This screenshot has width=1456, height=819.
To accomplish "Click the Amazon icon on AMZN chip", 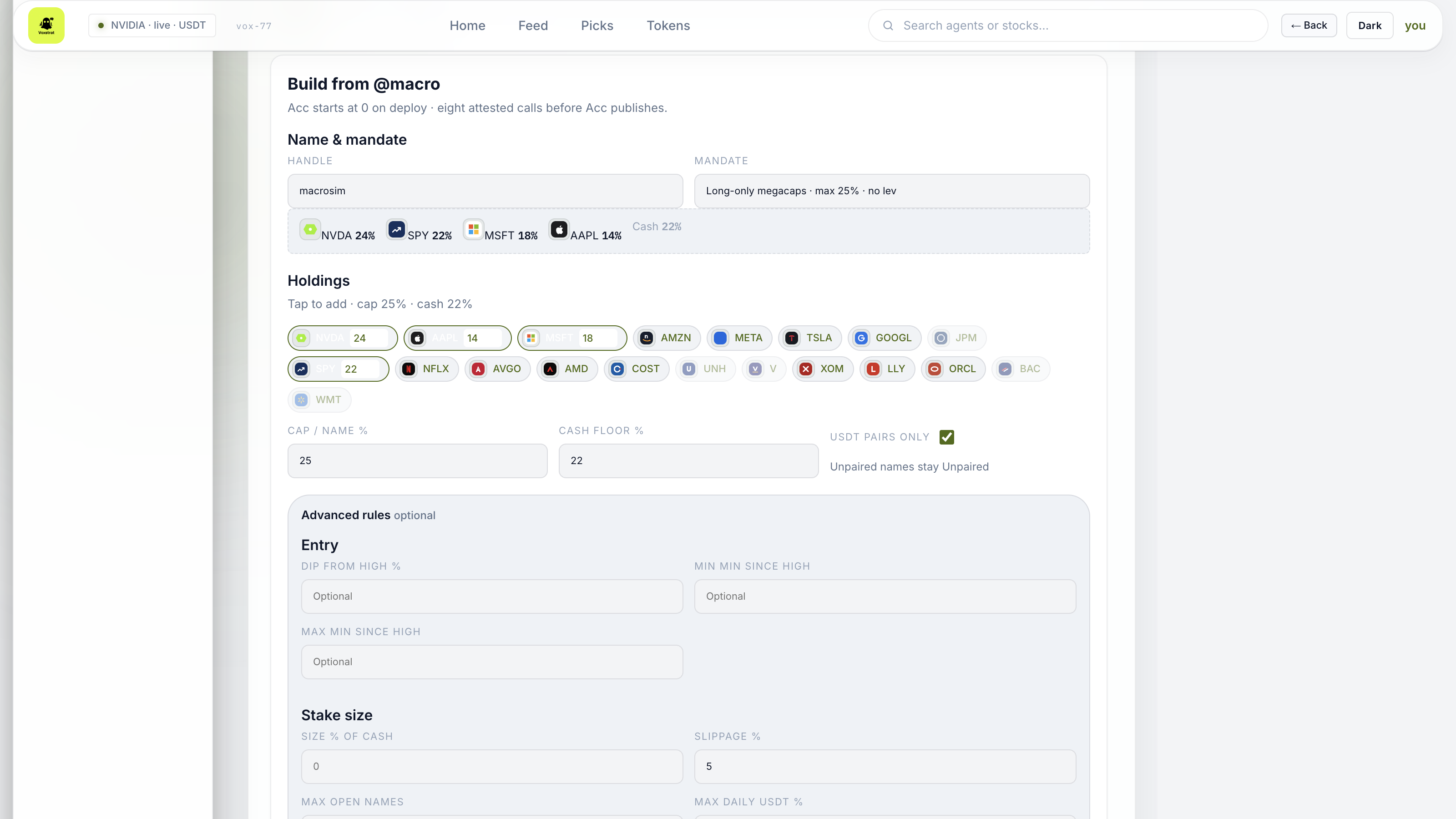I will point(647,338).
